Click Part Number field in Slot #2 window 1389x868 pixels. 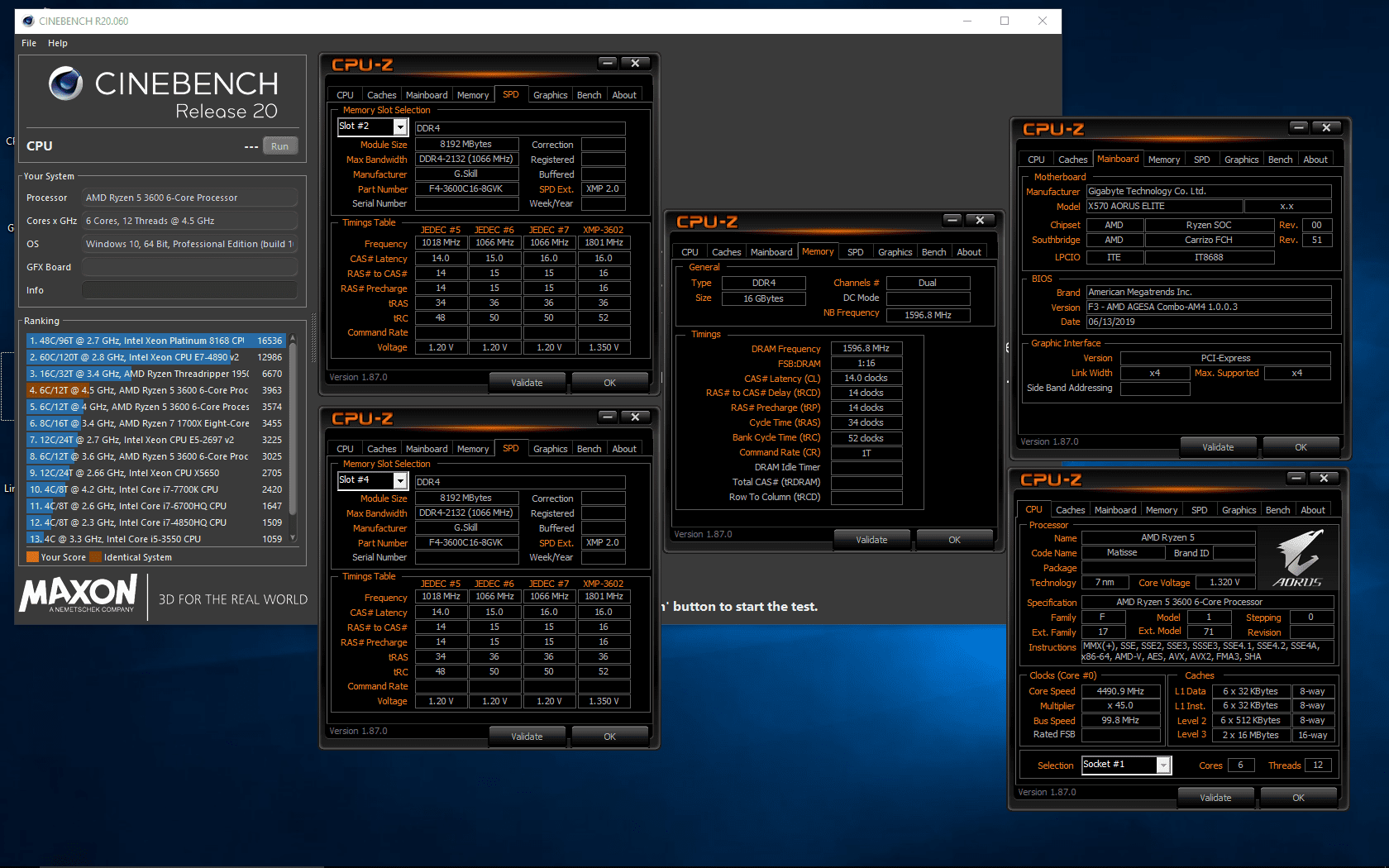tap(466, 189)
